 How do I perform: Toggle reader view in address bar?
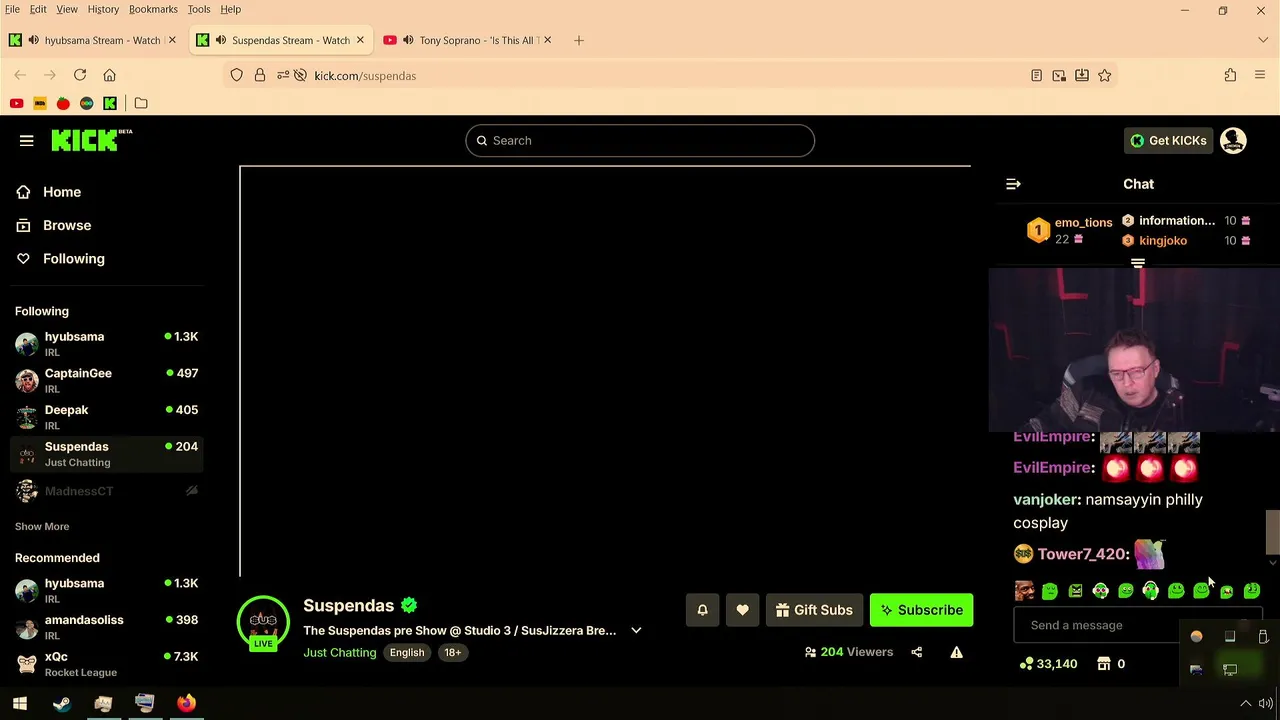(x=1036, y=75)
